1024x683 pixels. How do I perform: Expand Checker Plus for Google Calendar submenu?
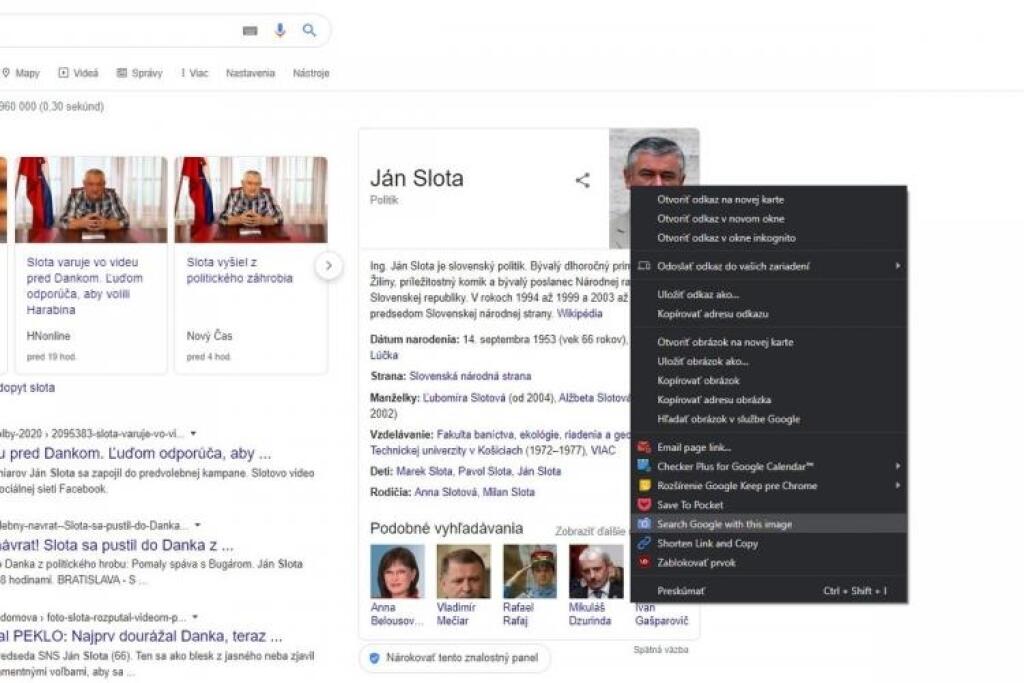898,466
